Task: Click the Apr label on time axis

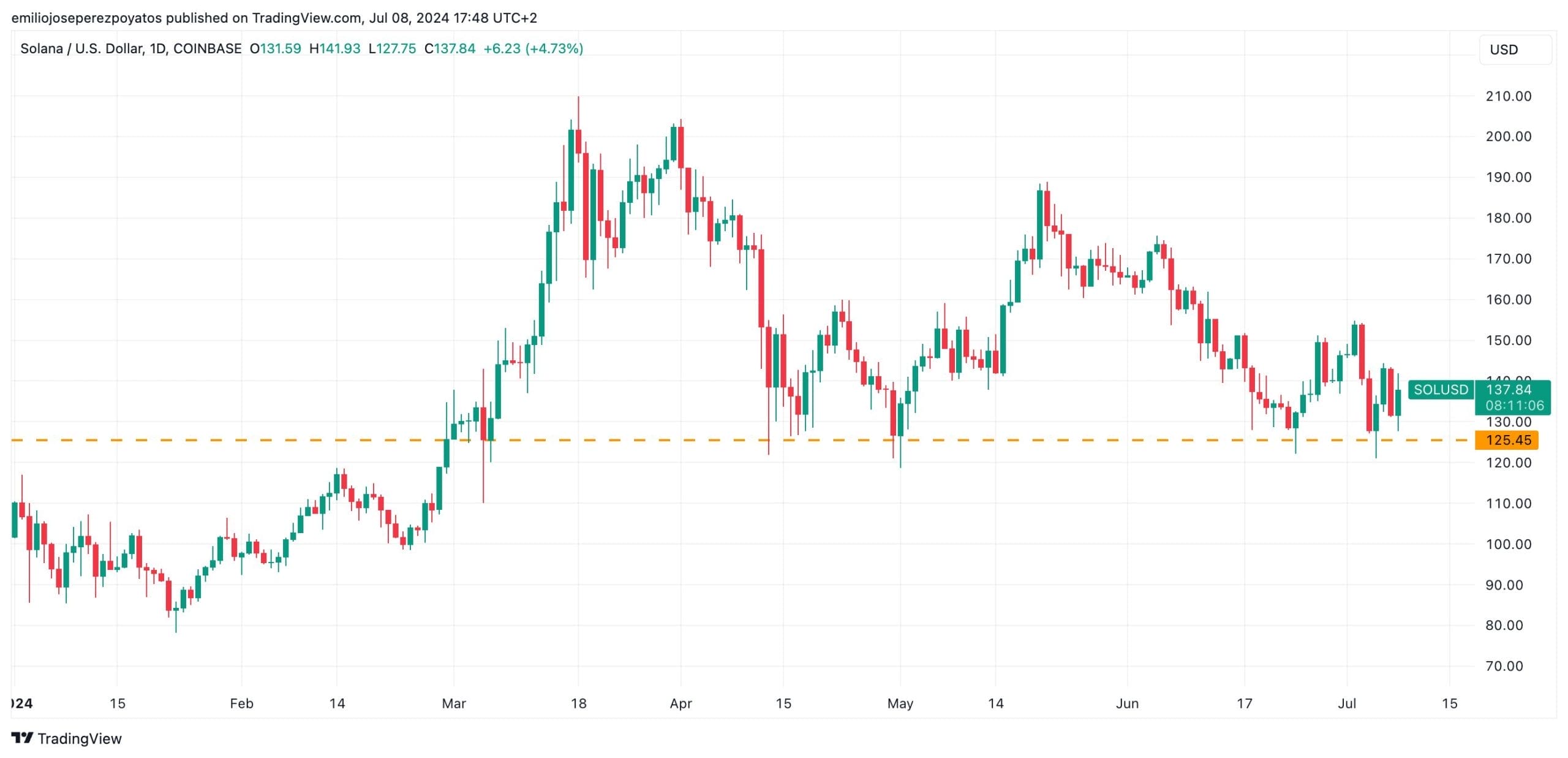Action: click(680, 703)
